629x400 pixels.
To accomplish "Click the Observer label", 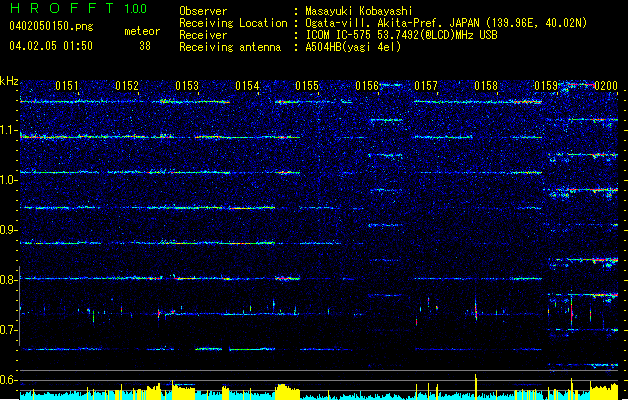I will click(x=203, y=11).
